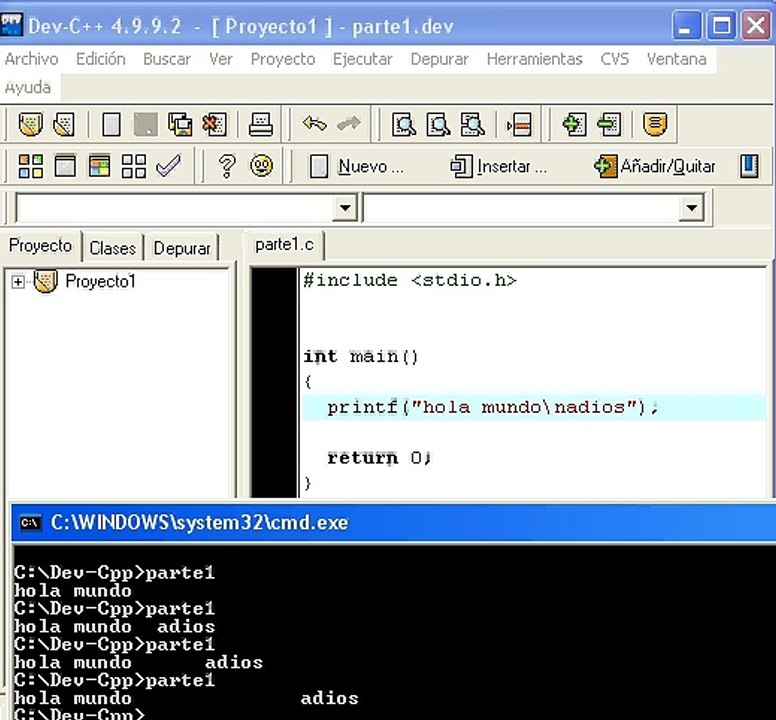The height and width of the screenshot is (720, 776).
Task: Click the Project options shield icon
Action: coord(655,124)
